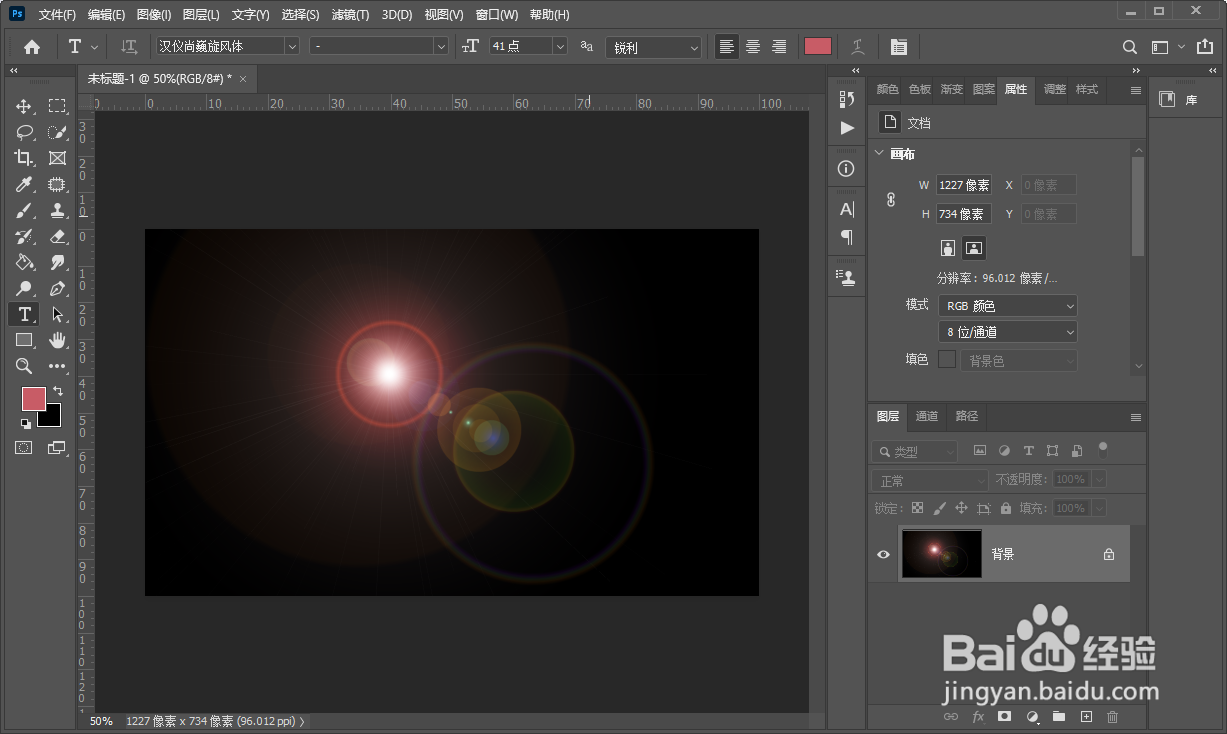The image size is (1227, 734).
Task: Open the 滤镜(T) menu
Action: 350,15
